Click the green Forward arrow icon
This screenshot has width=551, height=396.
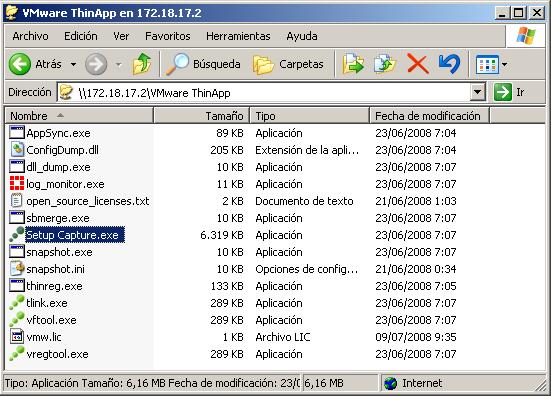coord(96,64)
